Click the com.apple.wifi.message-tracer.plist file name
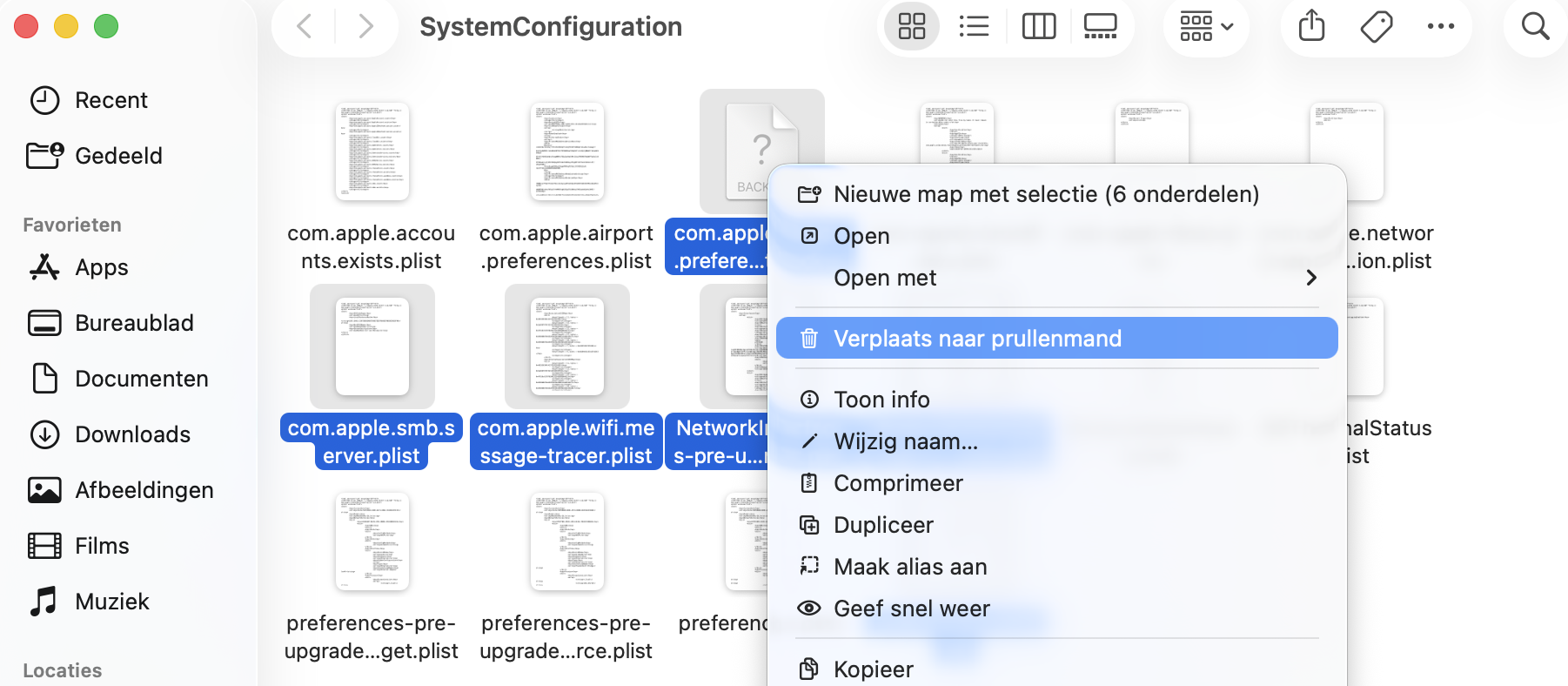The width and height of the screenshot is (1568, 686). [x=566, y=441]
